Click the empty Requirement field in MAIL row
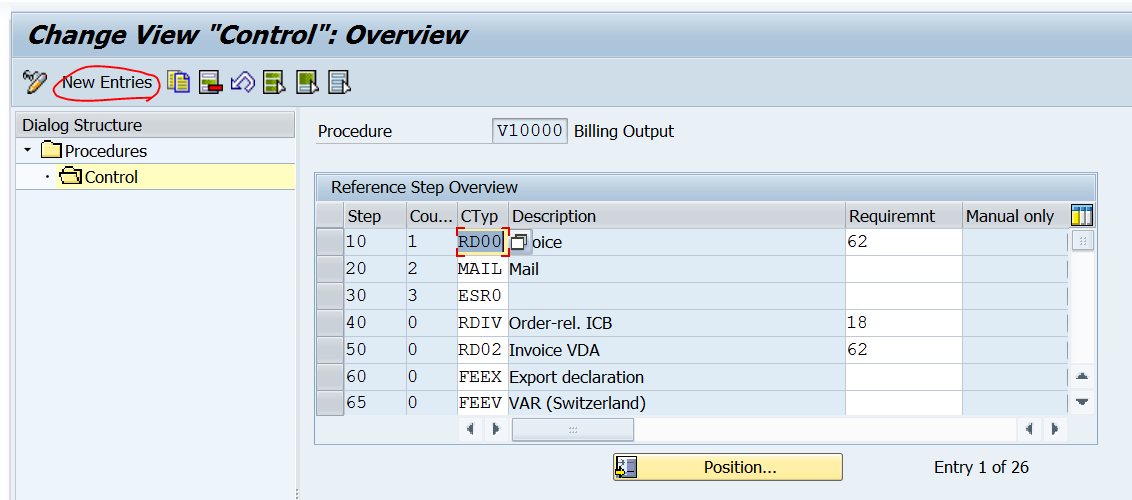 [903, 269]
